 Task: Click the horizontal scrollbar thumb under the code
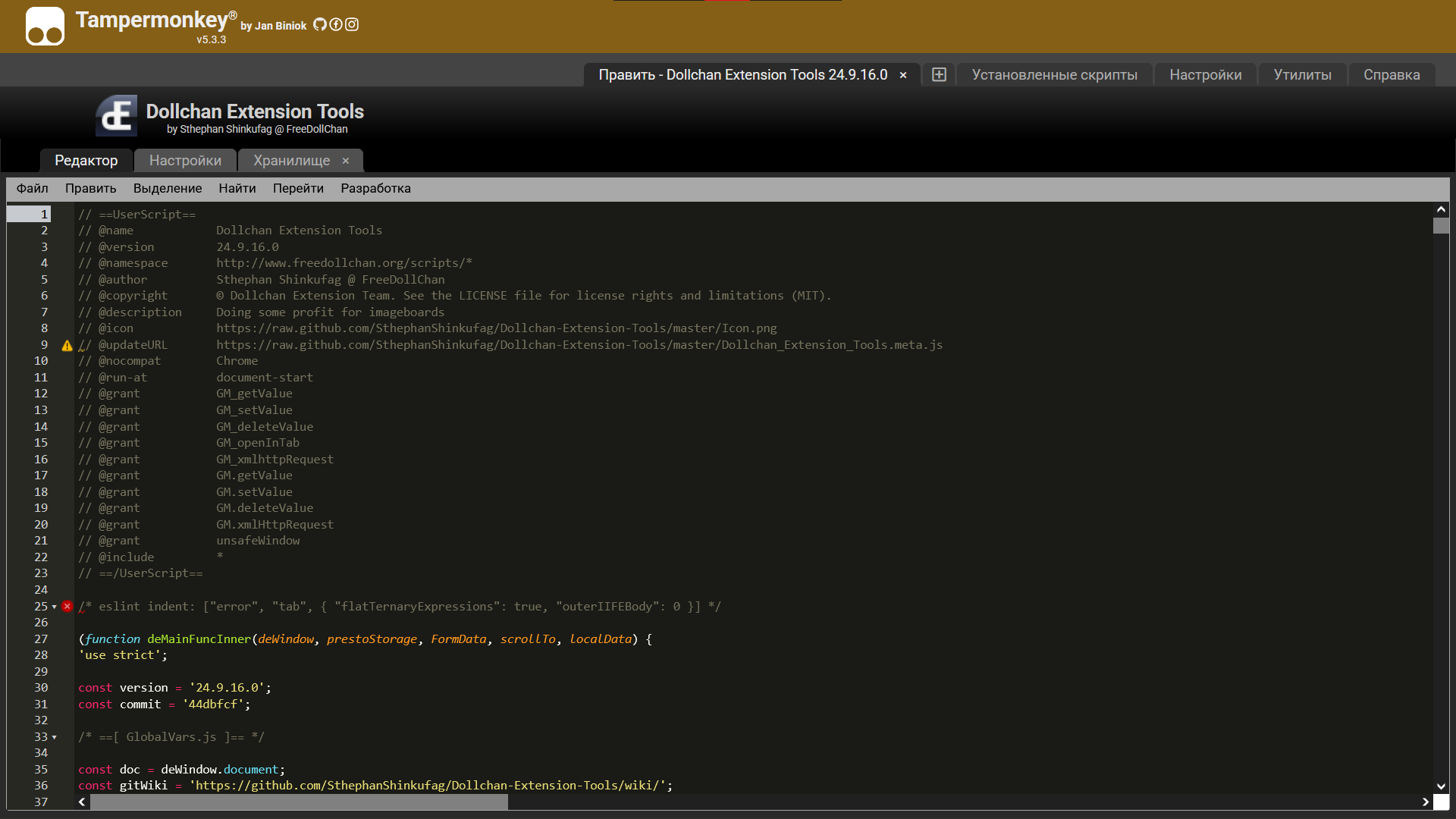coord(299,802)
